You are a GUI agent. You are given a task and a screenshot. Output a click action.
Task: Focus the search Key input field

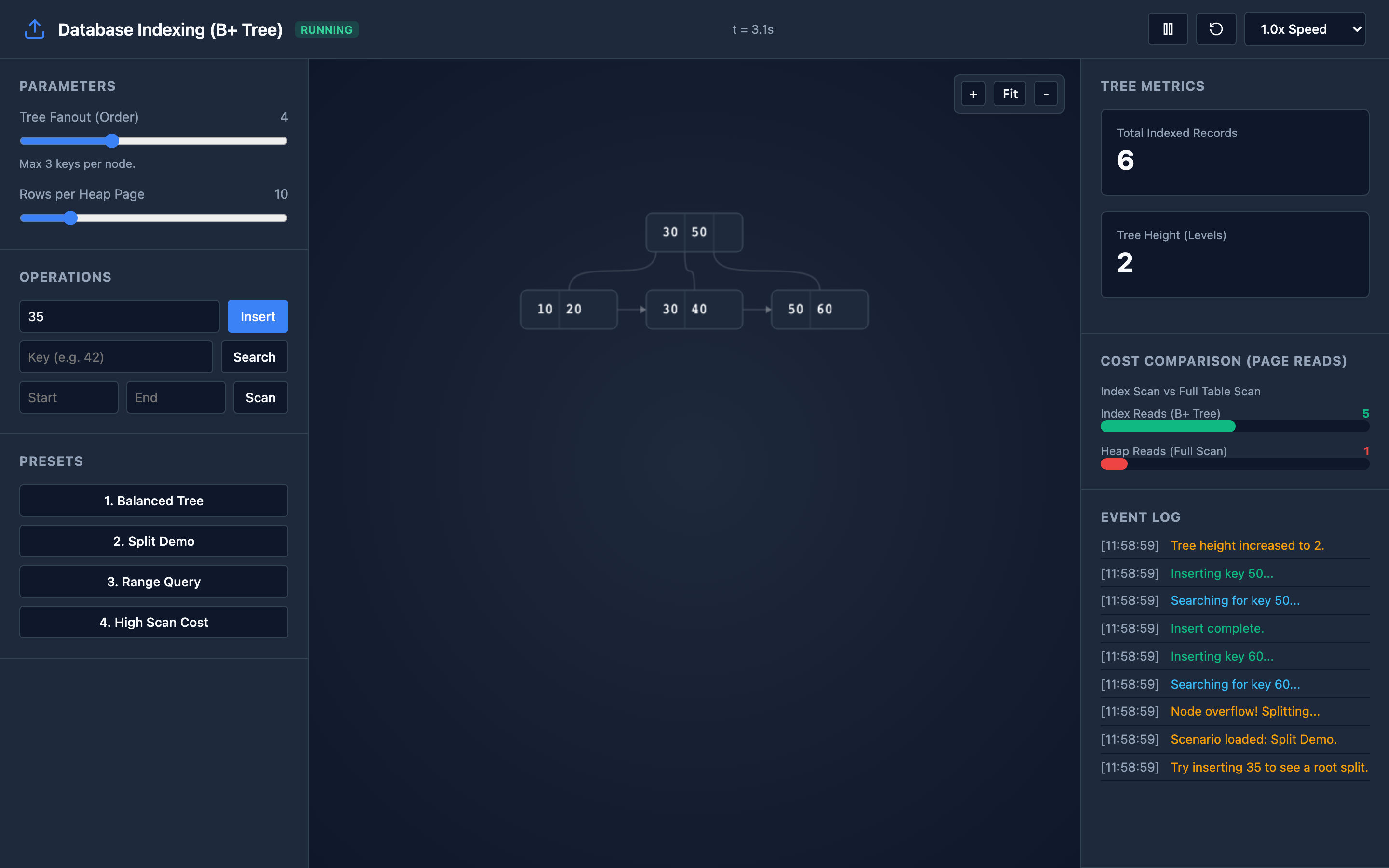pos(116,357)
